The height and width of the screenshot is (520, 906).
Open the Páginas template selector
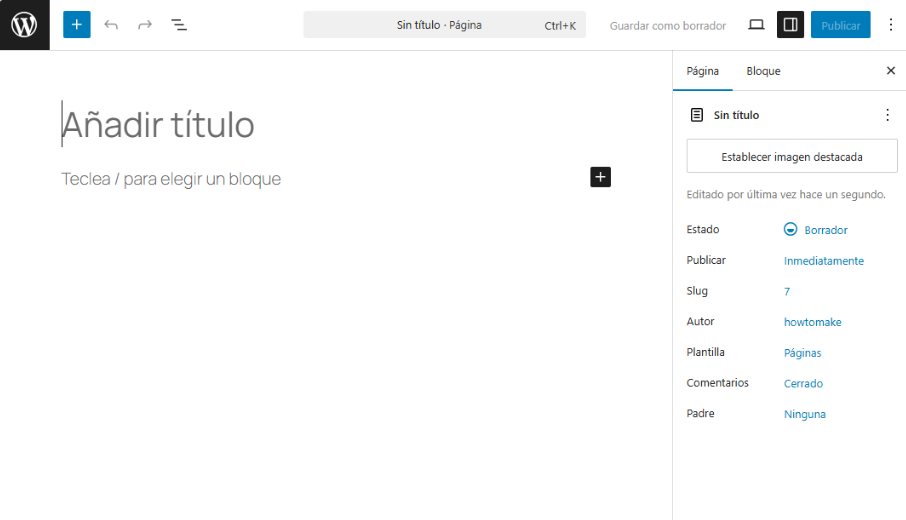tap(802, 353)
